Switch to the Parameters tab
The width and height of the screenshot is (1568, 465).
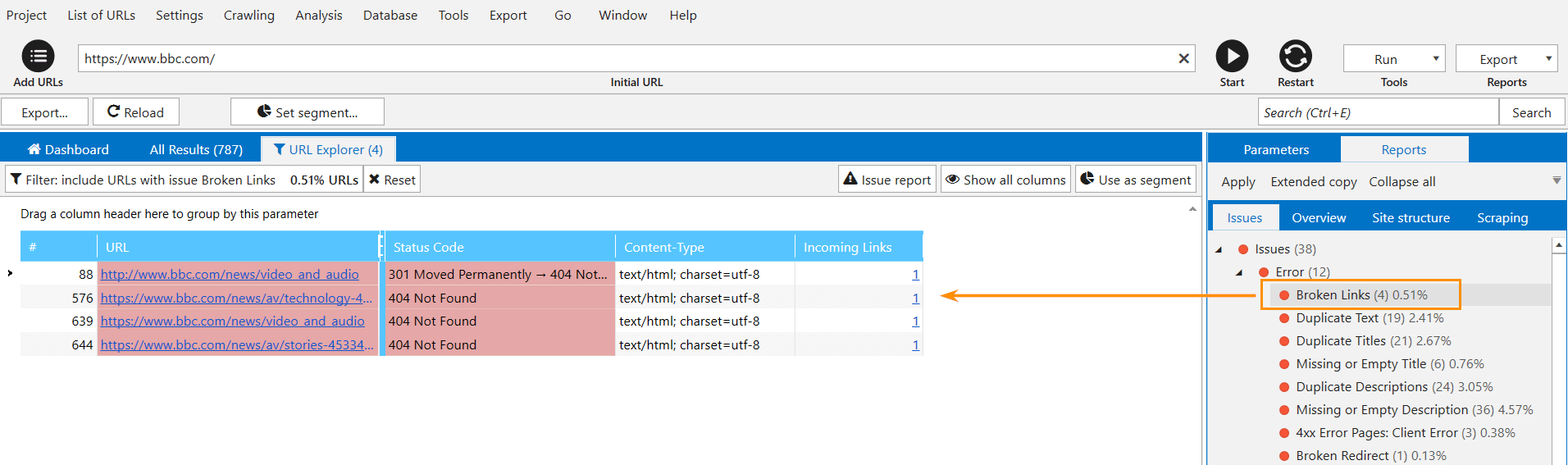coord(1276,149)
